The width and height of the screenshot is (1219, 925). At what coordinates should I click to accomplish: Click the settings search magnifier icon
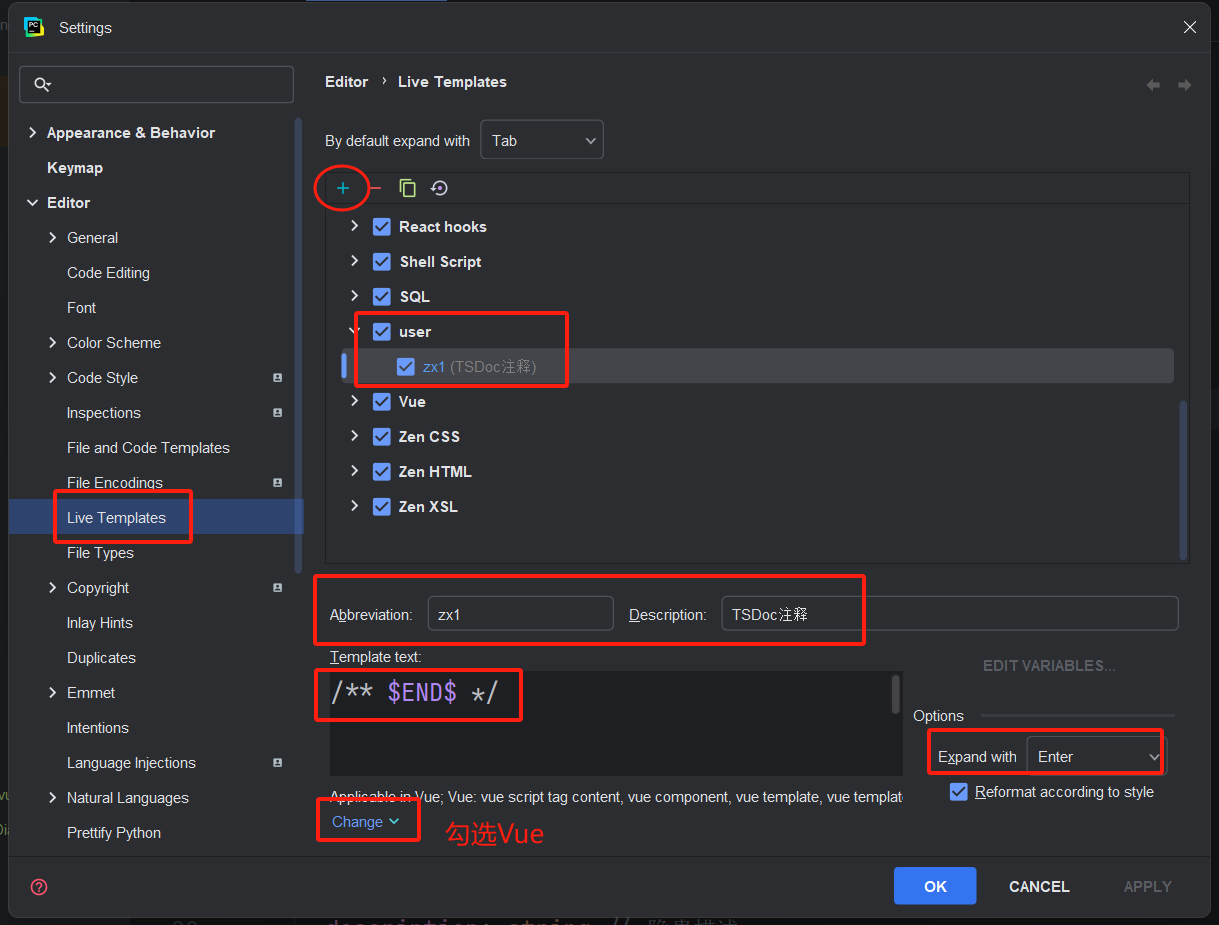coord(41,85)
